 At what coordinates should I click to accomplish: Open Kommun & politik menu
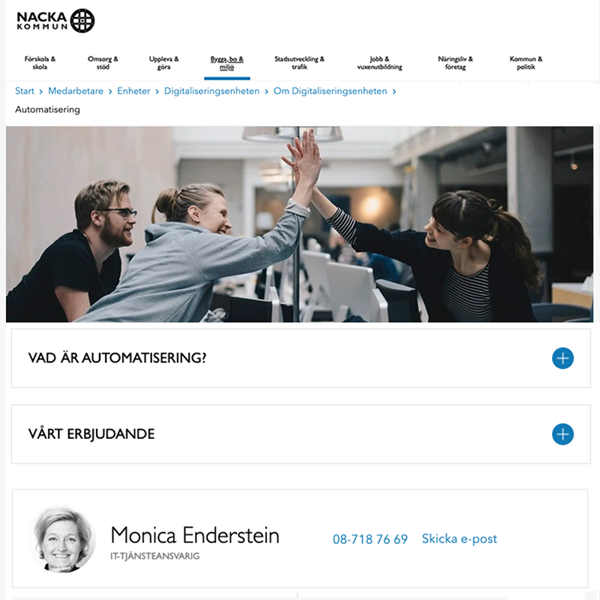point(526,63)
